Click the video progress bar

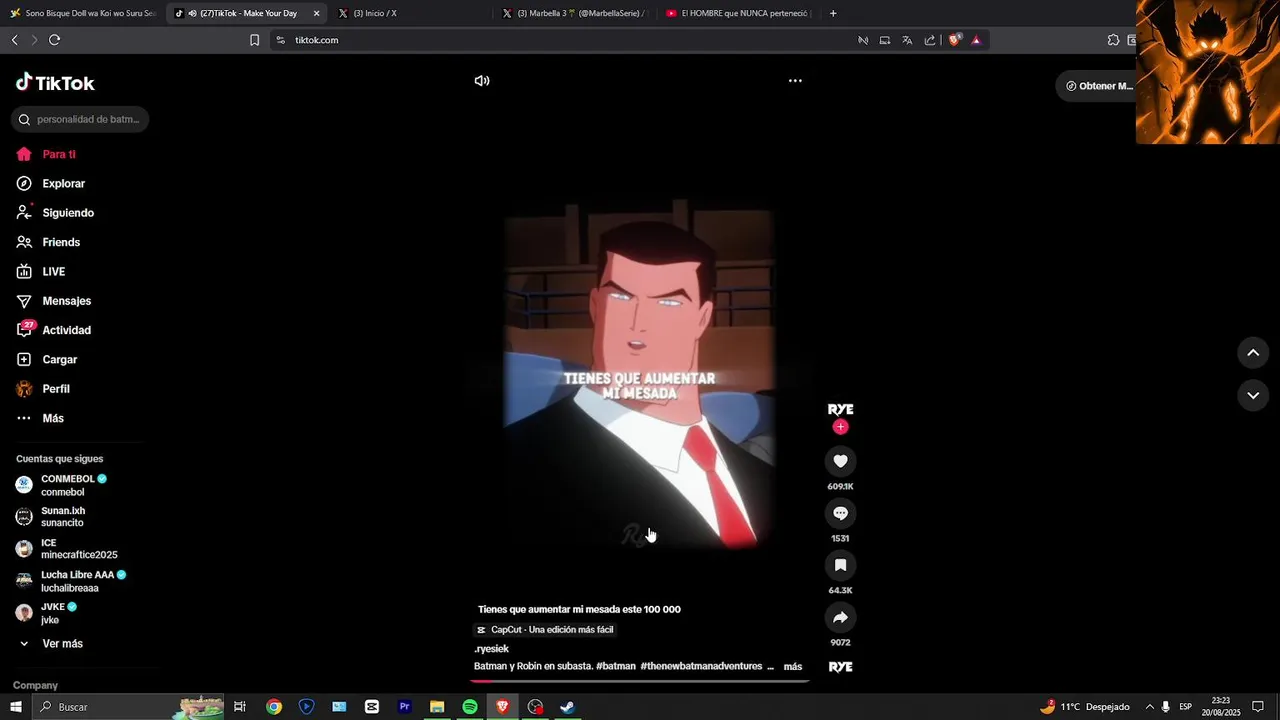(640, 681)
